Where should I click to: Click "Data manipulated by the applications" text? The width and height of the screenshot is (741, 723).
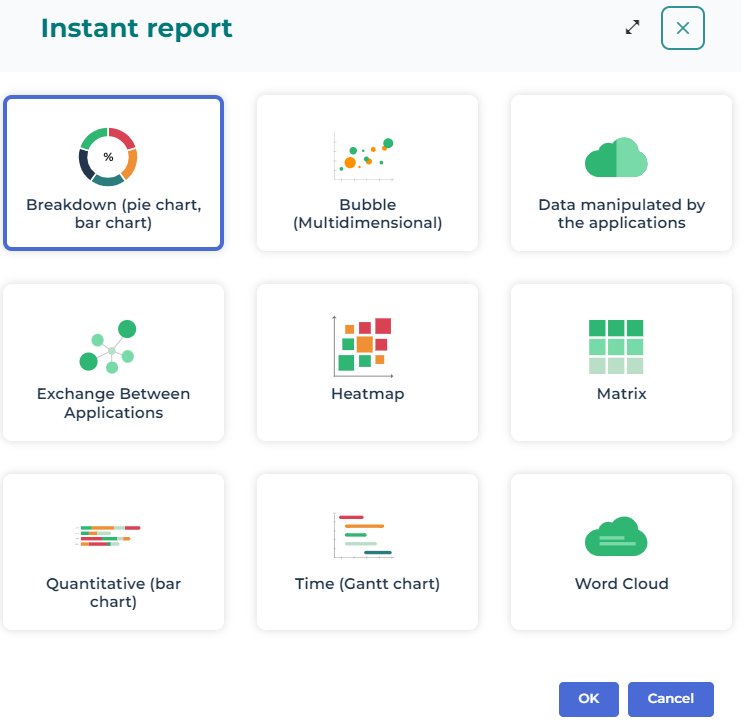pyautogui.click(x=622, y=214)
